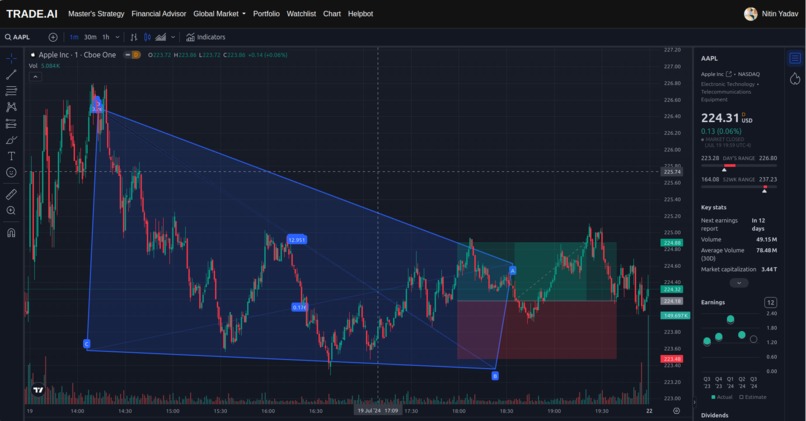Select the area chart style icon
Image resolution: width=806 pixels, height=421 pixels.
[161, 37]
